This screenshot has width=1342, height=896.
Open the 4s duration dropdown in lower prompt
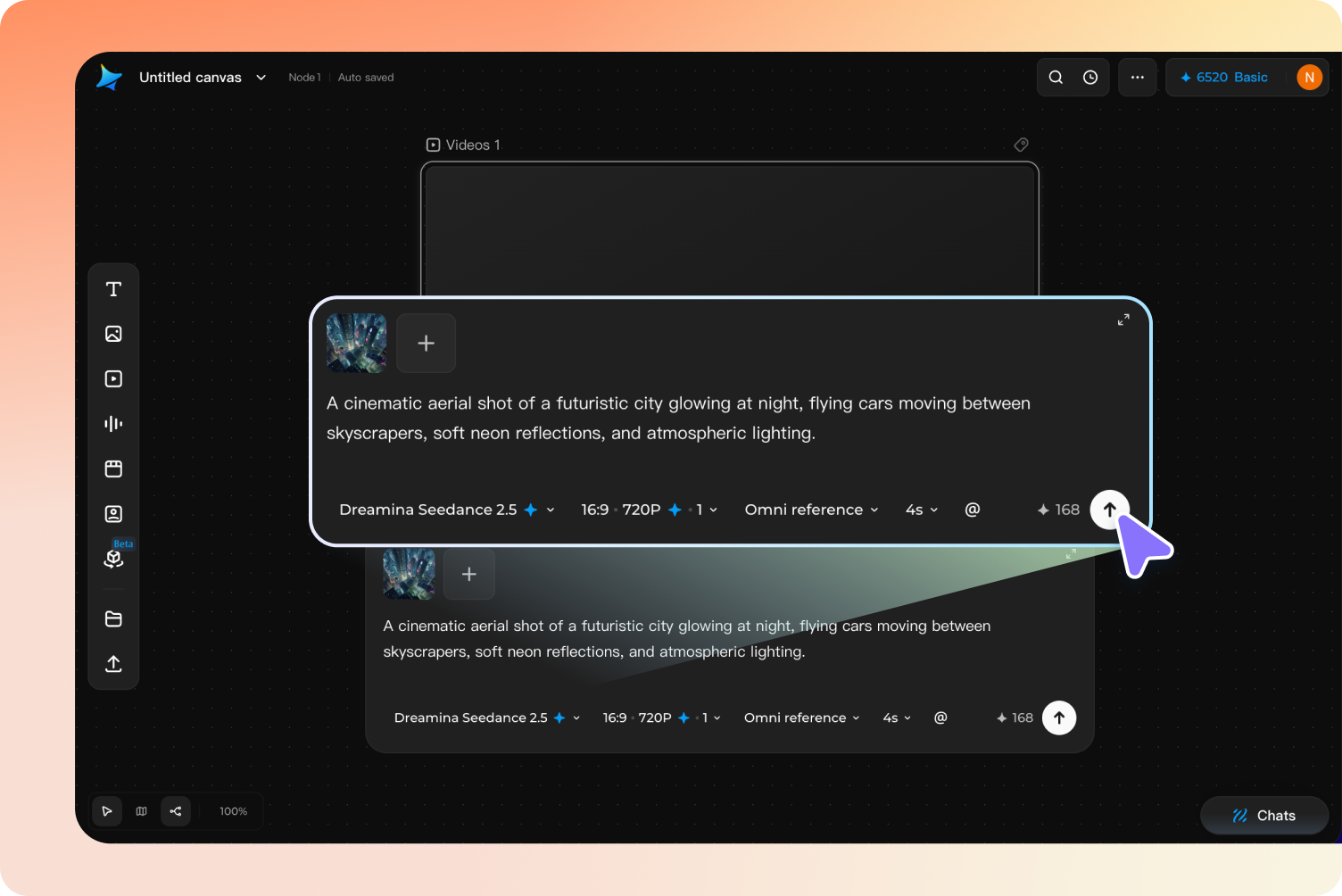[897, 718]
